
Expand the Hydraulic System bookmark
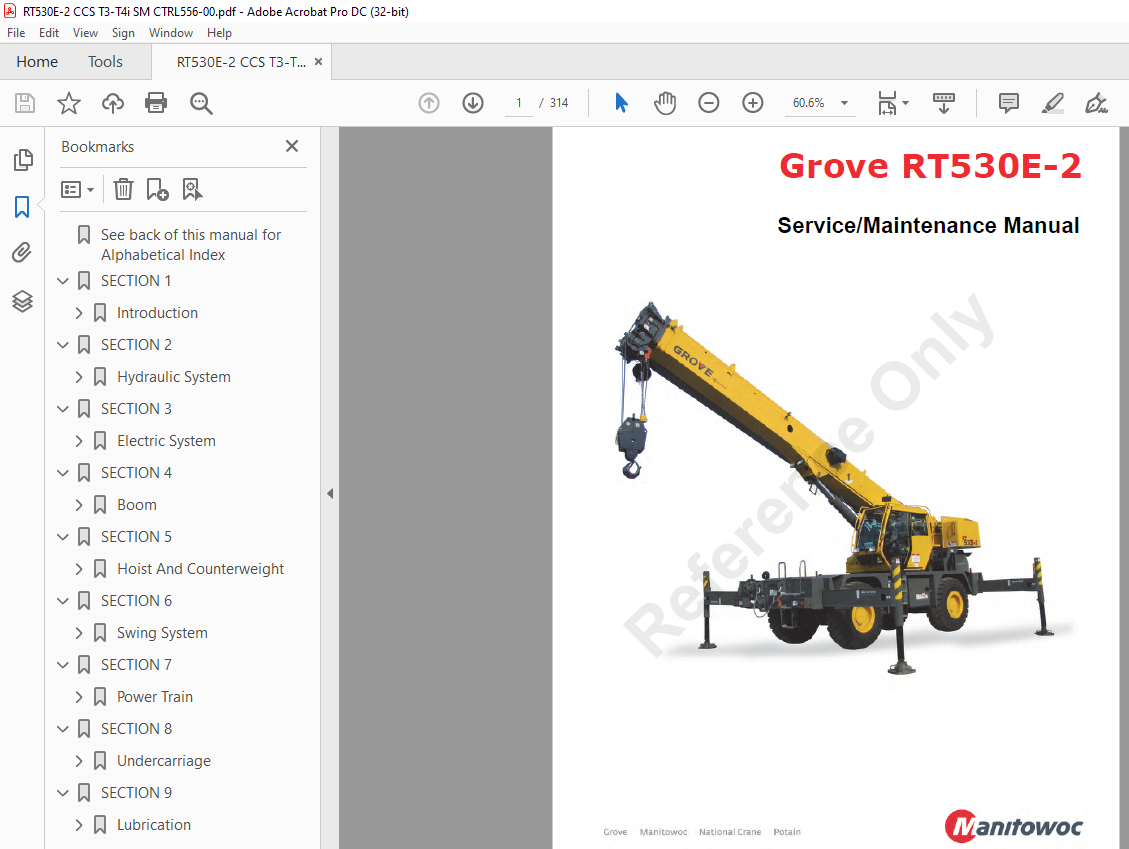coord(79,377)
